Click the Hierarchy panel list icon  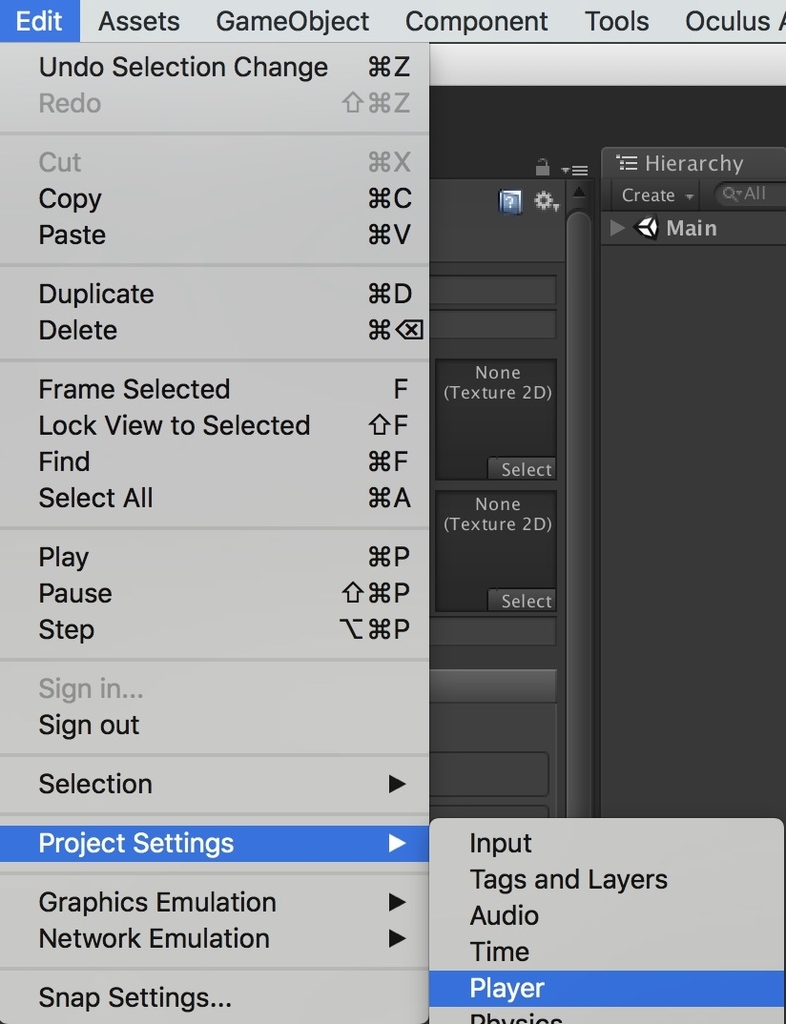(x=627, y=163)
